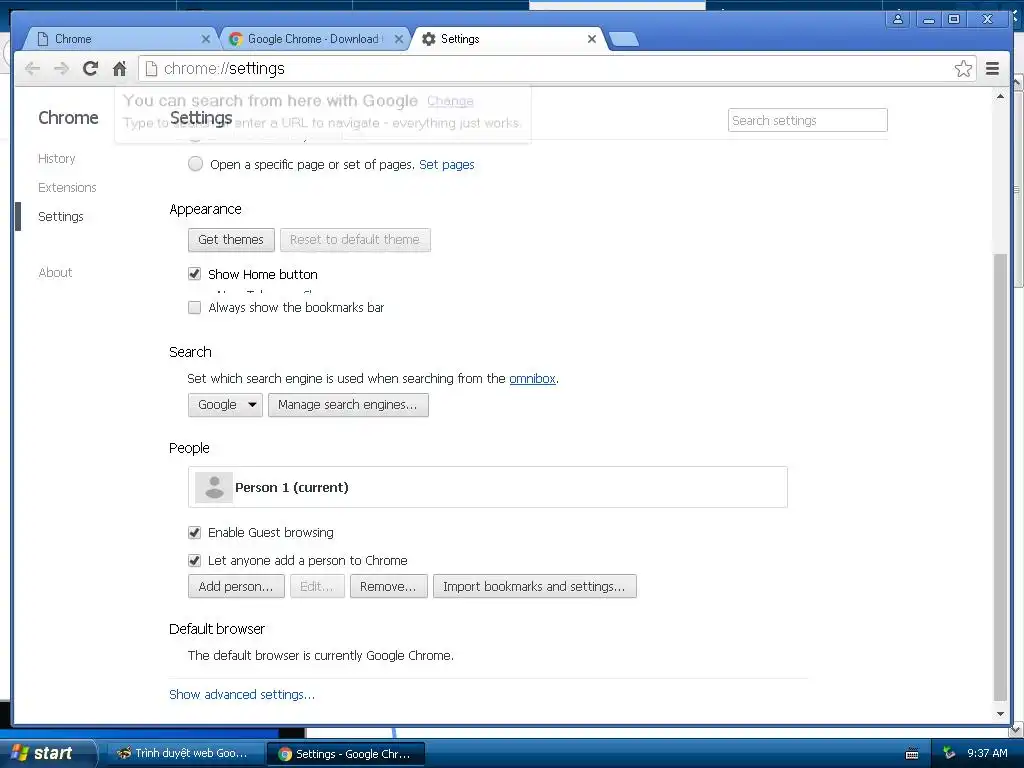Toggle Let anyone add a person checkbox
1024x768 pixels.
point(195,560)
